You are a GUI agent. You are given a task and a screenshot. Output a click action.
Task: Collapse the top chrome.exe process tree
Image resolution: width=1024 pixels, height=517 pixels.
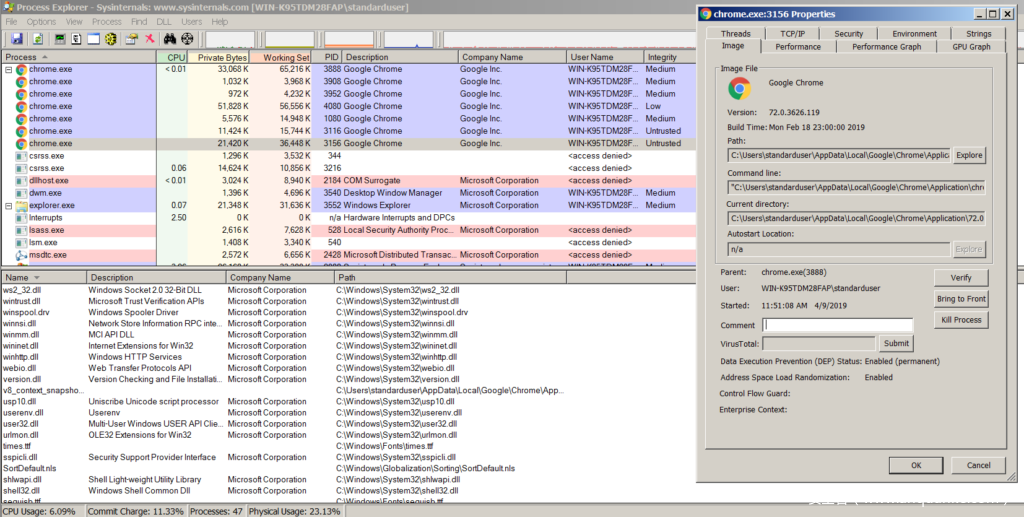pyautogui.click(x=9, y=70)
